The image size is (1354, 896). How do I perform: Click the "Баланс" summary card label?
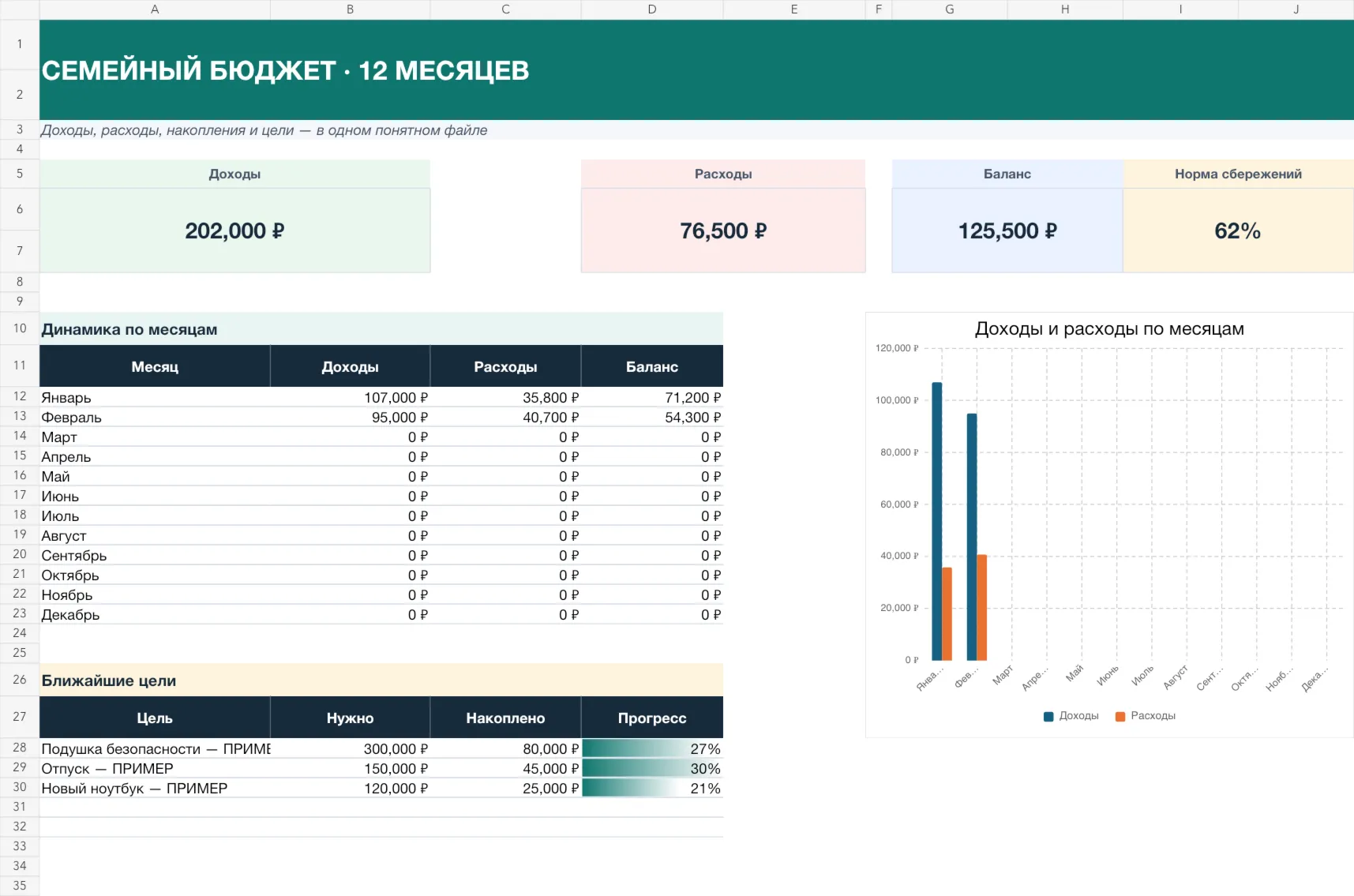(1007, 174)
